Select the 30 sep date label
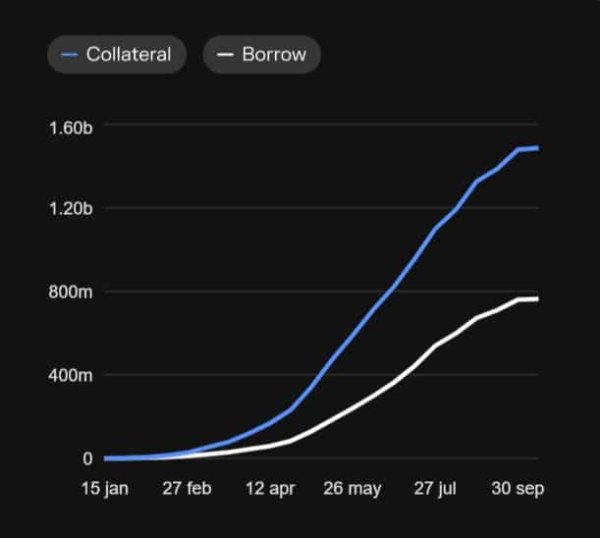 tap(514, 488)
